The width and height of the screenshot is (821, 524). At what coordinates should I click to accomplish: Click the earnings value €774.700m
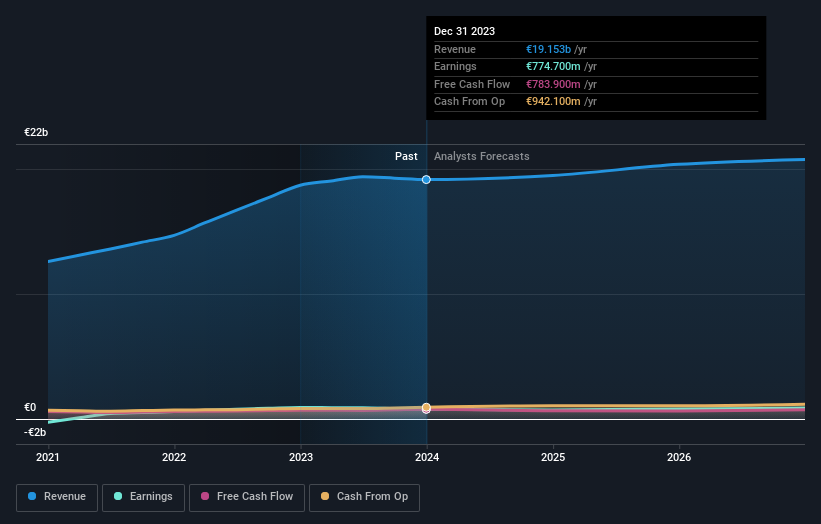coord(553,66)
